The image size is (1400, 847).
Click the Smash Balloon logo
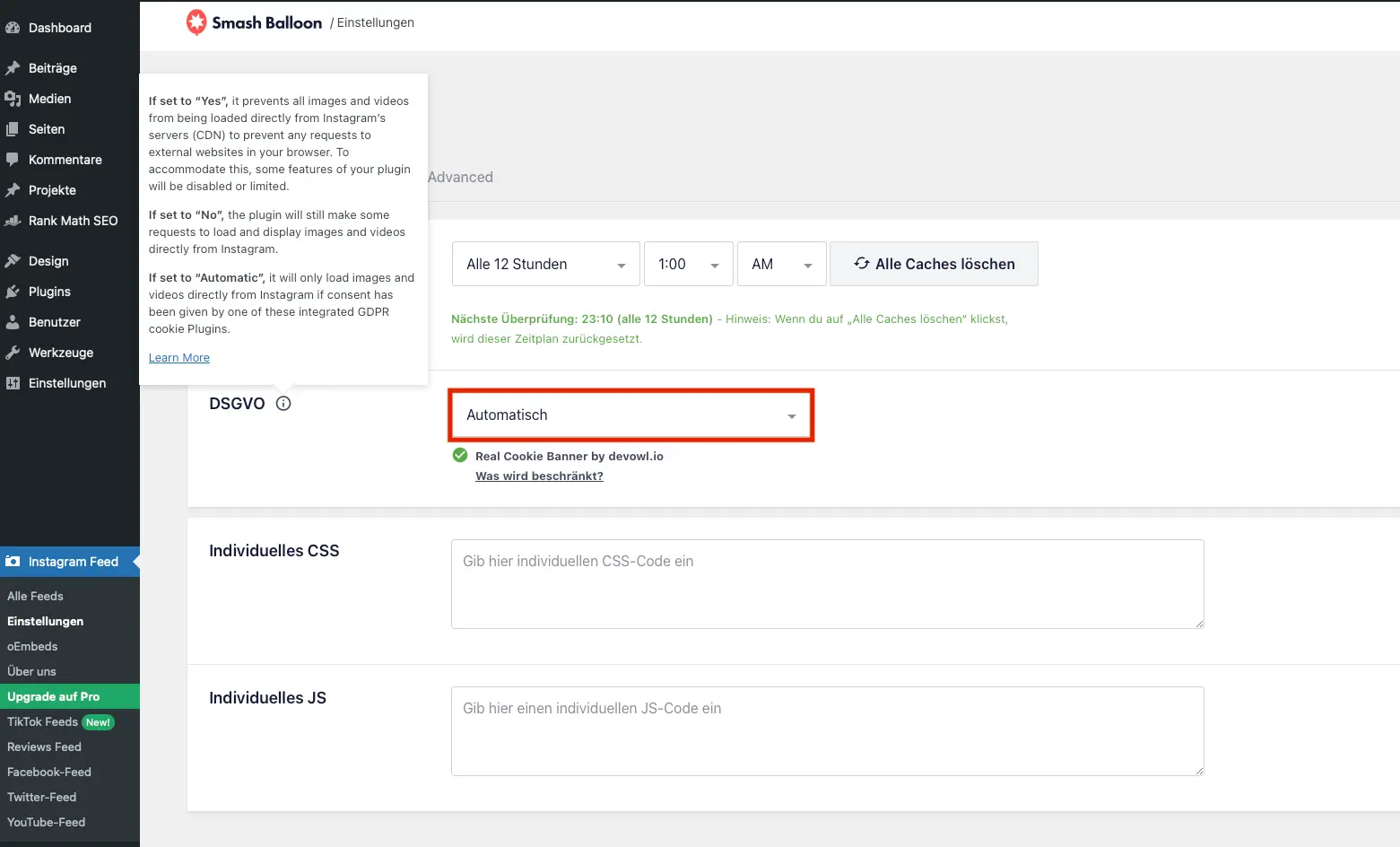254,22
